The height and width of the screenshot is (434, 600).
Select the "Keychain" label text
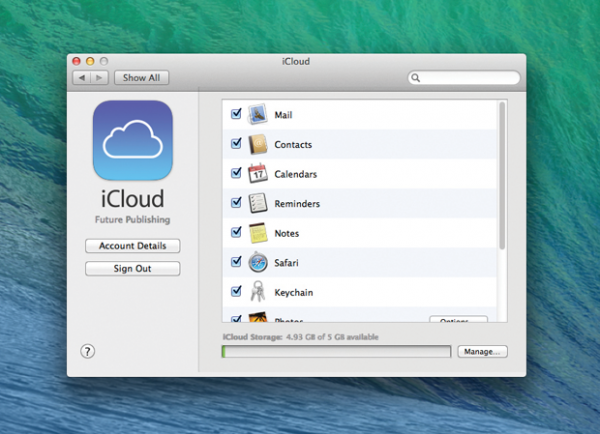click(293, 292)
